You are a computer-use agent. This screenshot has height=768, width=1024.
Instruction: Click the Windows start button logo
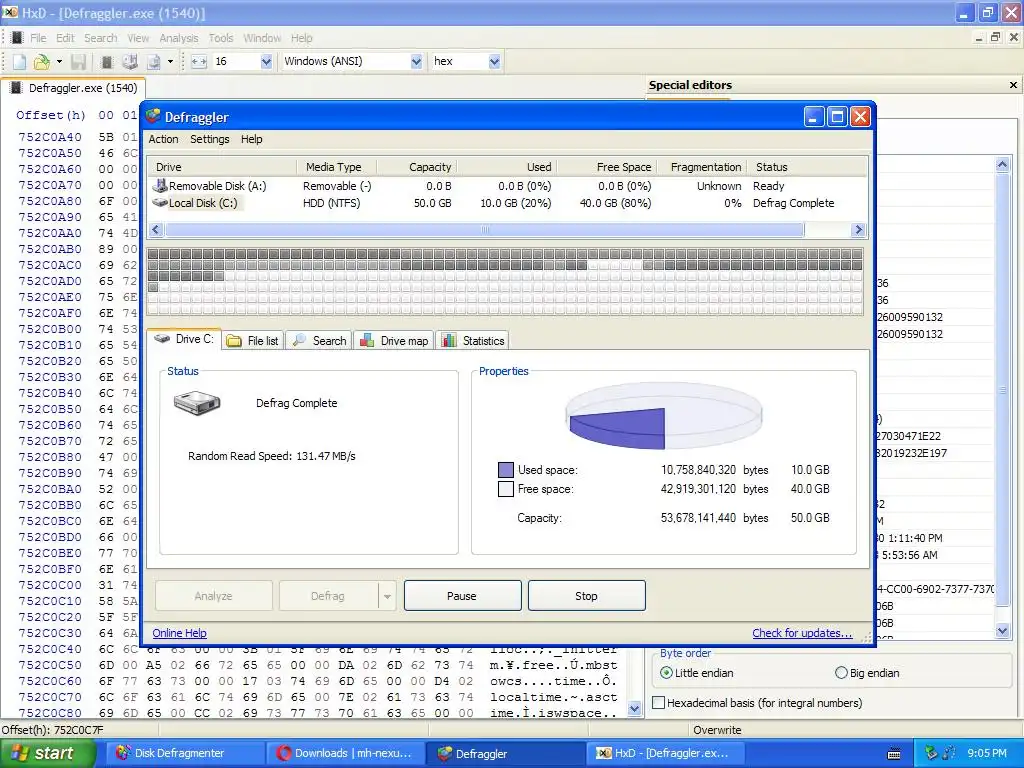coord(19,753)
